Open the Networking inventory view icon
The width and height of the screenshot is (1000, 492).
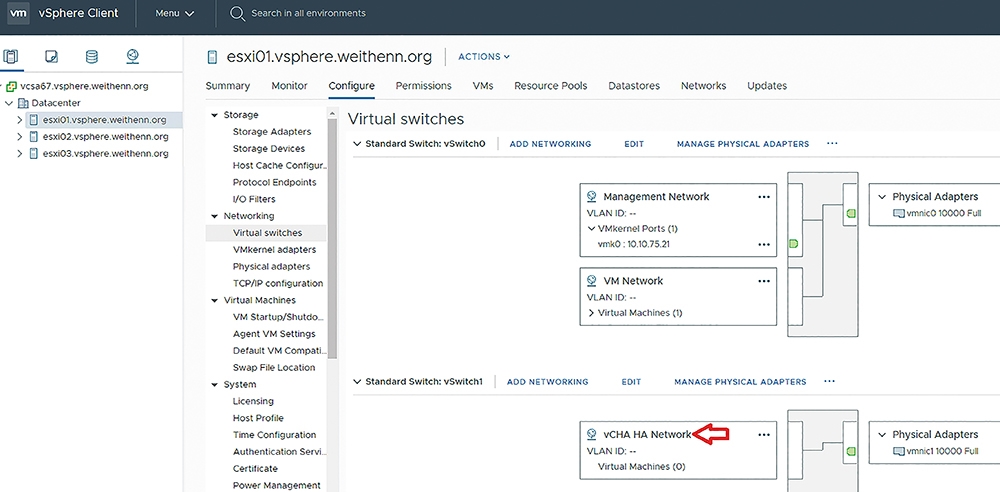click(x=133, y=57)
